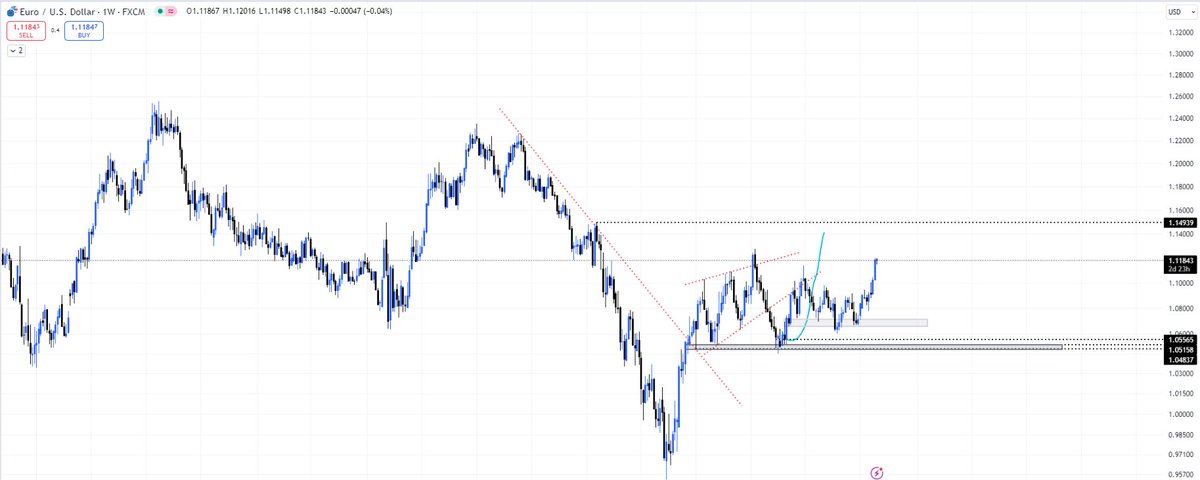
Task: Select the long red dotted descending trendline
Action: [x=620, y=257]
